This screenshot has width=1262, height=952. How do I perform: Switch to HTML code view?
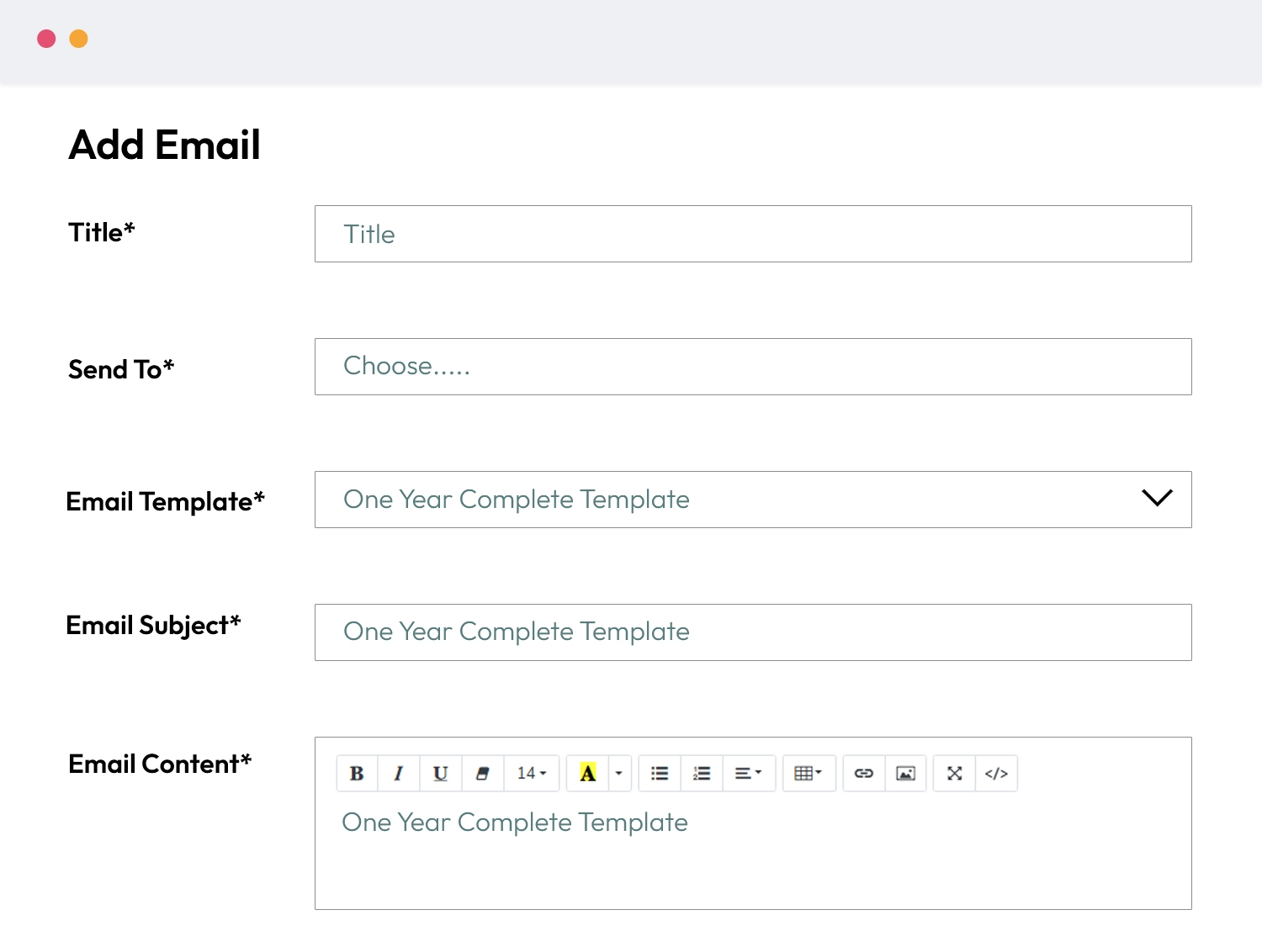[997, 773]
